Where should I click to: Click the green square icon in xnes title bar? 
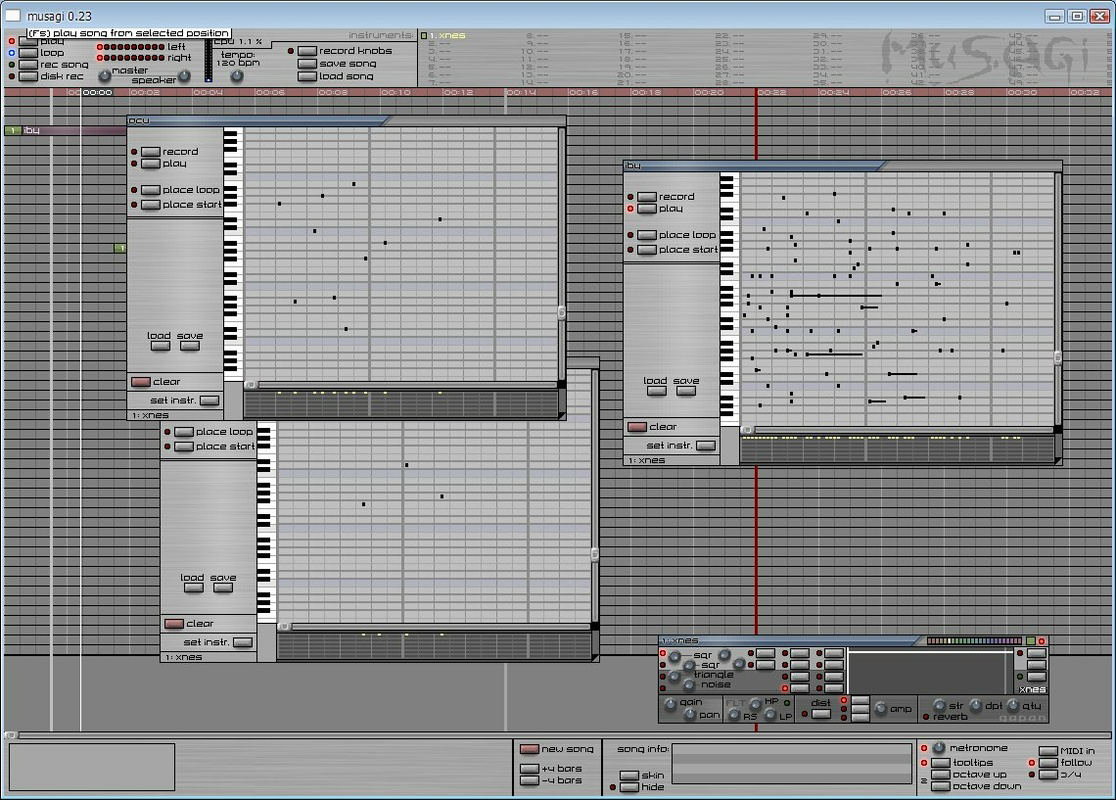click(1031, 641)
